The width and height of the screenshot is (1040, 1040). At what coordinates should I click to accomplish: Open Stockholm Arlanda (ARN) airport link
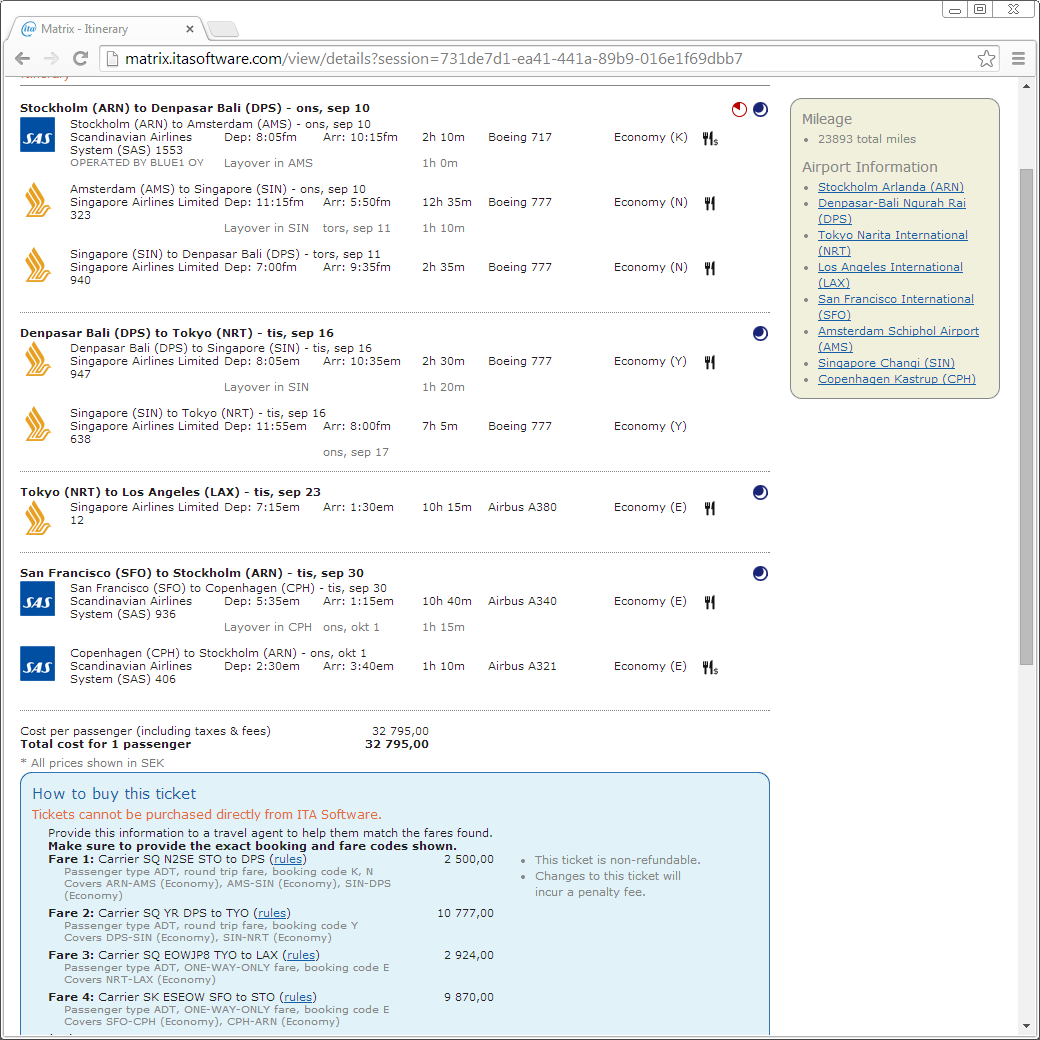tap(890, 187)
